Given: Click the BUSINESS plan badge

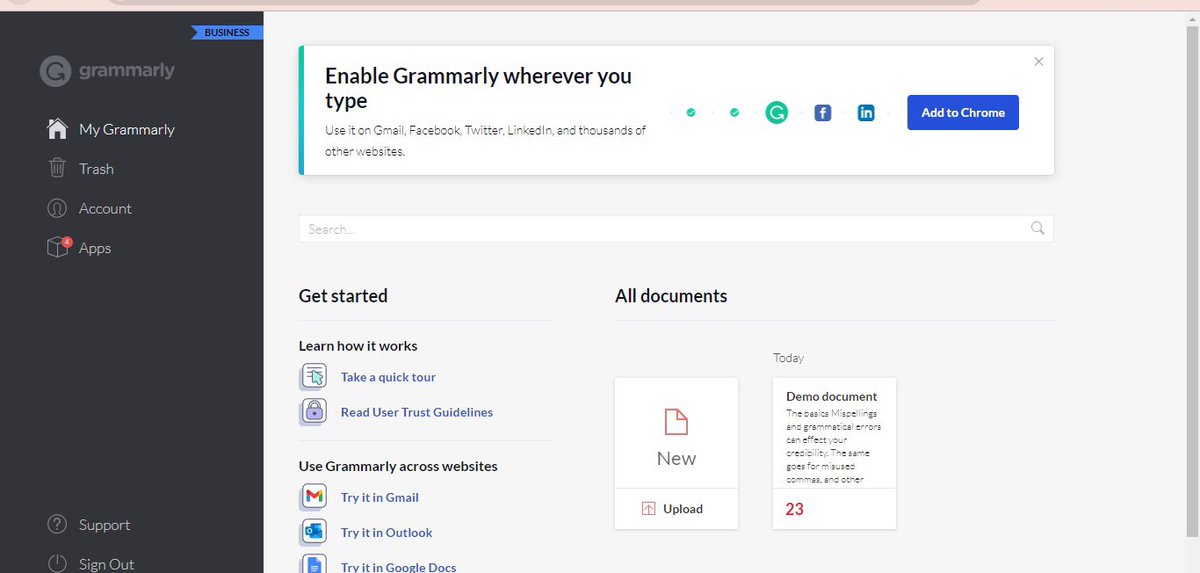Looking at the screenshot, I should pos(227,32).
